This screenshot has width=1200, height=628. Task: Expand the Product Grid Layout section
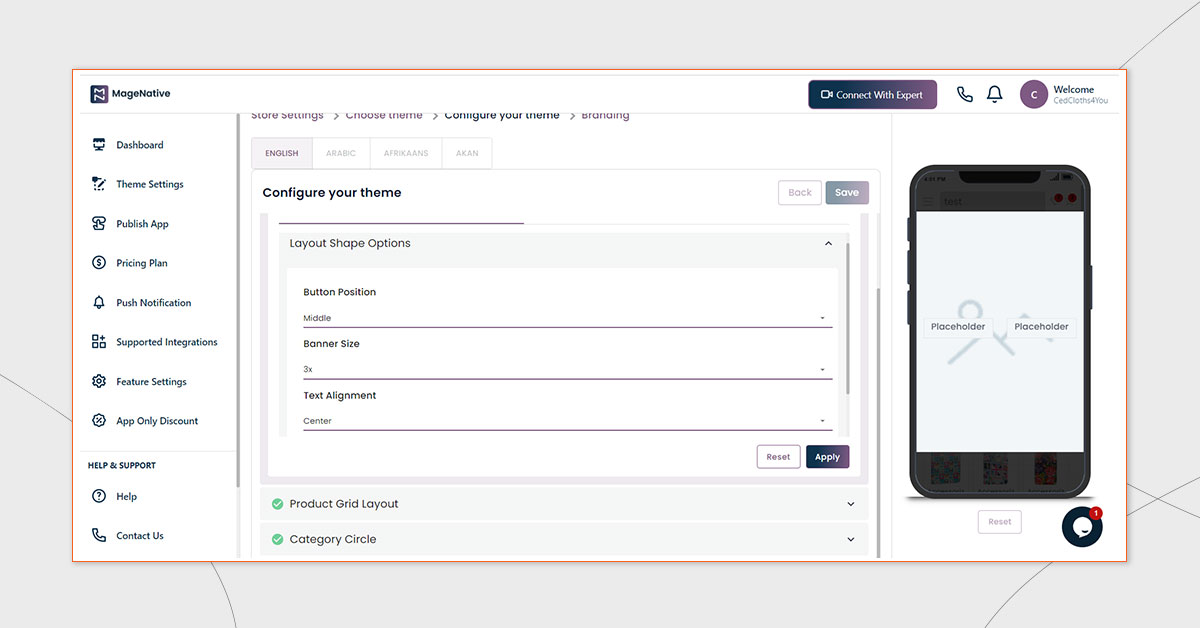565,504
